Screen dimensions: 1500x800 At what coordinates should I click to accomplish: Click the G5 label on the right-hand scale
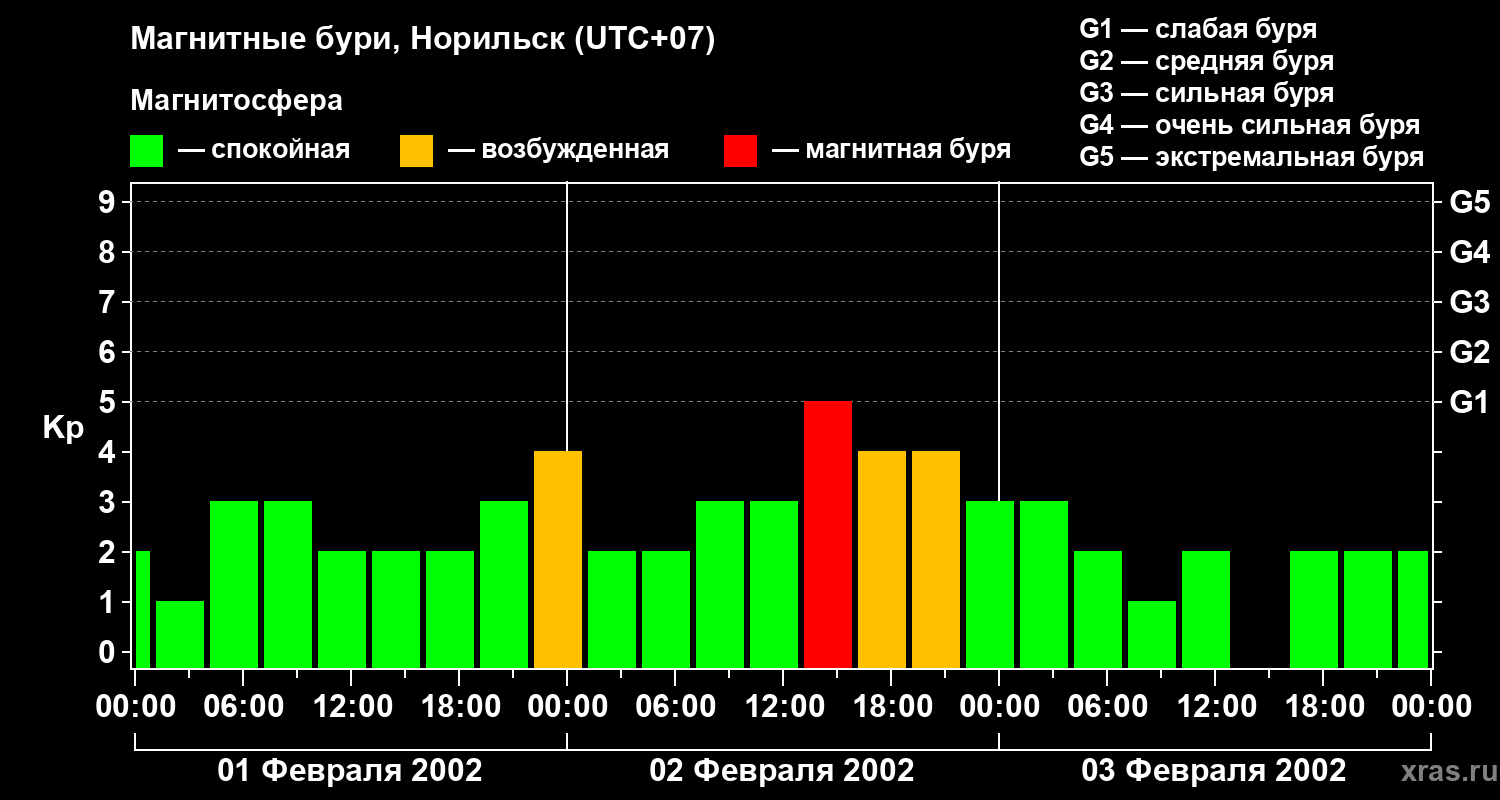[x=1470, y=202]
